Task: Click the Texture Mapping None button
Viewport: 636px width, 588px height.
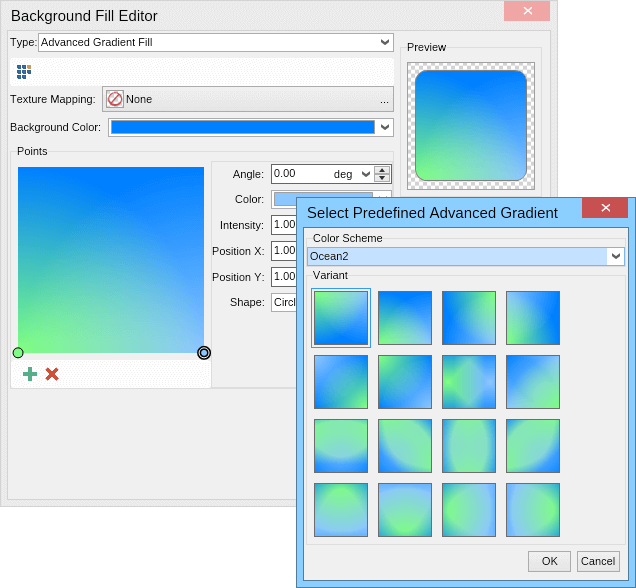Action: [x=250, y=99]
